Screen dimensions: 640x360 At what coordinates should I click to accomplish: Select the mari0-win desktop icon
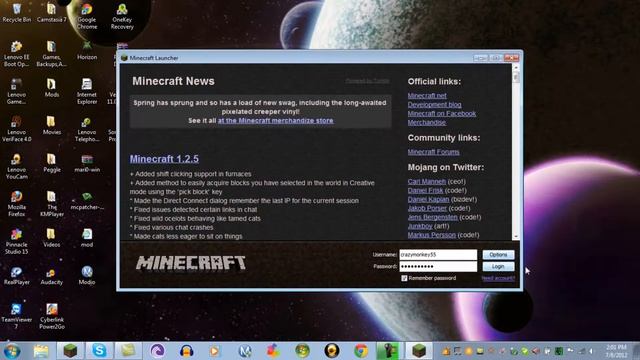(x=87, y=163)
